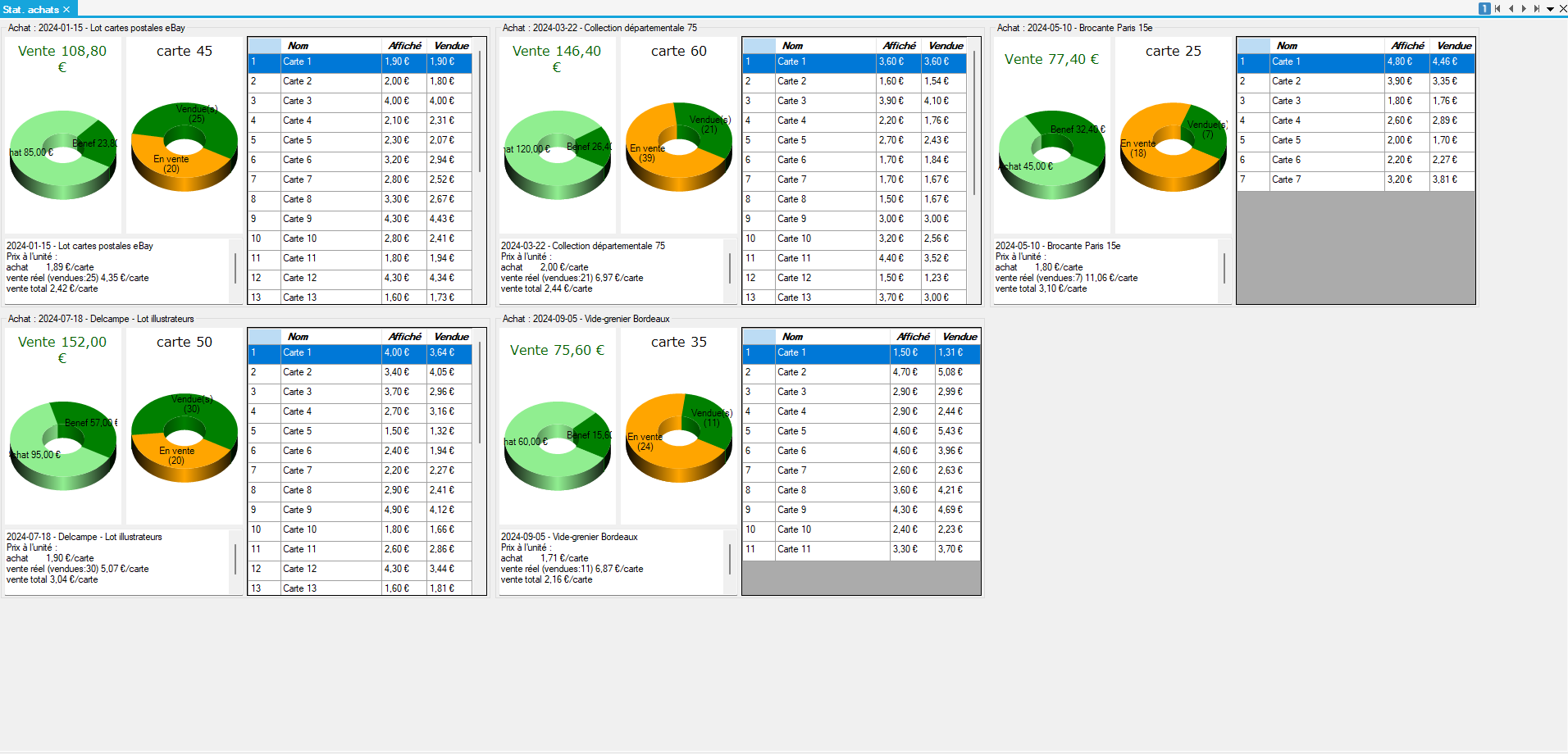Image resolution: width=1568 pixels, height=754 pixels.
Task: Click the previous tab arrow
Action: [x=1511, y=9]
